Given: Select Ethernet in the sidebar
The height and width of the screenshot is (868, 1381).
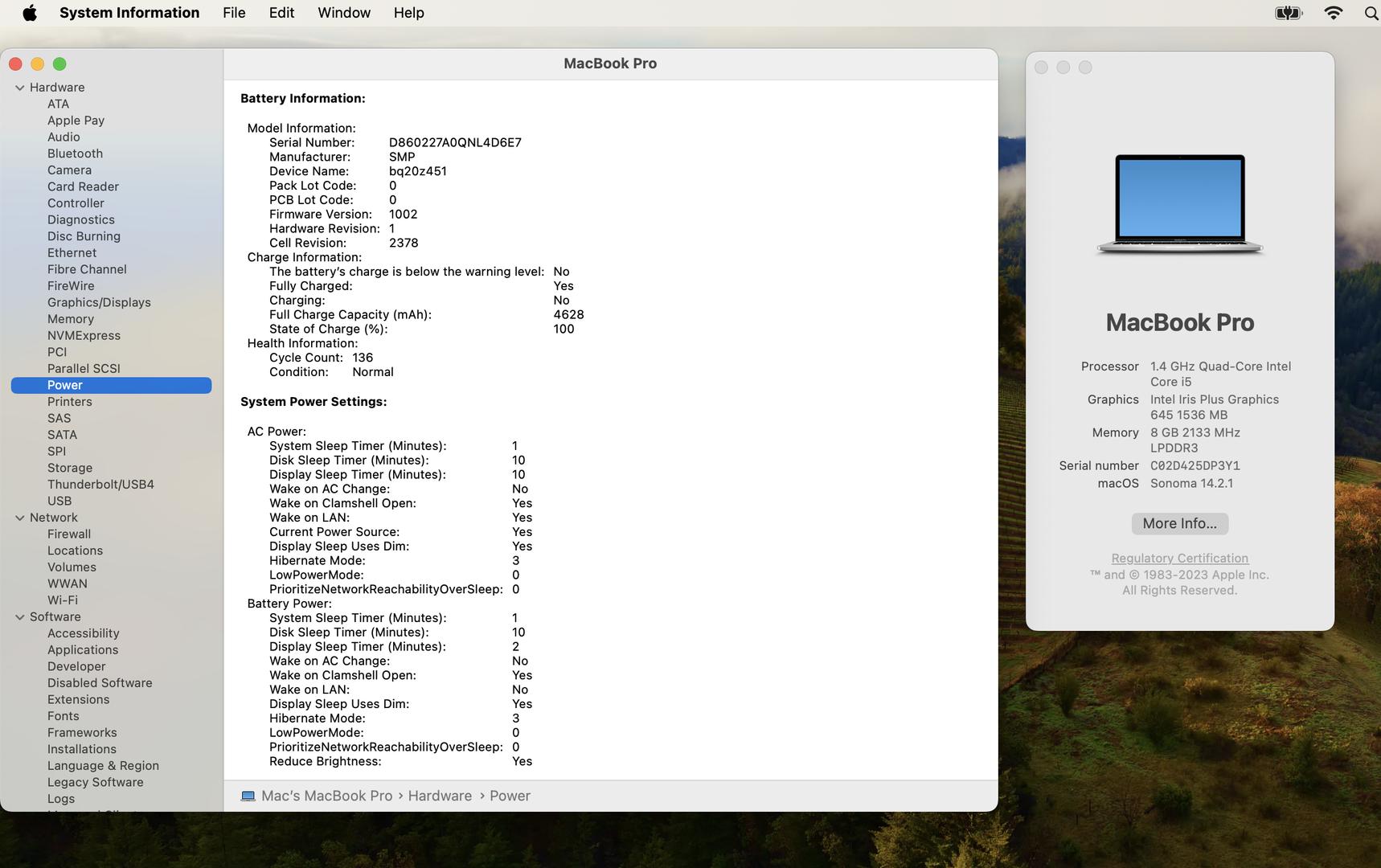Looking at the screenshot, I should pyautogui.click(x=72, y=252).
